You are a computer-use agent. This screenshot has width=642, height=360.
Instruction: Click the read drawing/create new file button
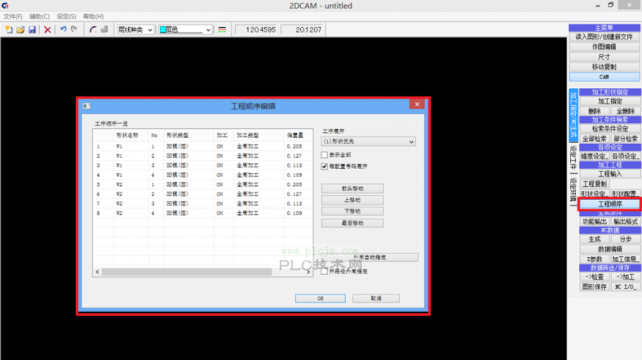click(604, 37)
